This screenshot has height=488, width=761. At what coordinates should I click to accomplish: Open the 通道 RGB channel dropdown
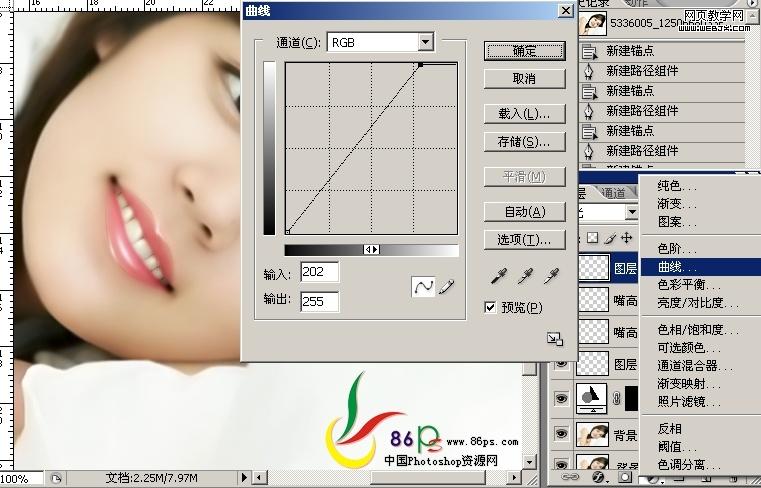(x=426, y=42)
